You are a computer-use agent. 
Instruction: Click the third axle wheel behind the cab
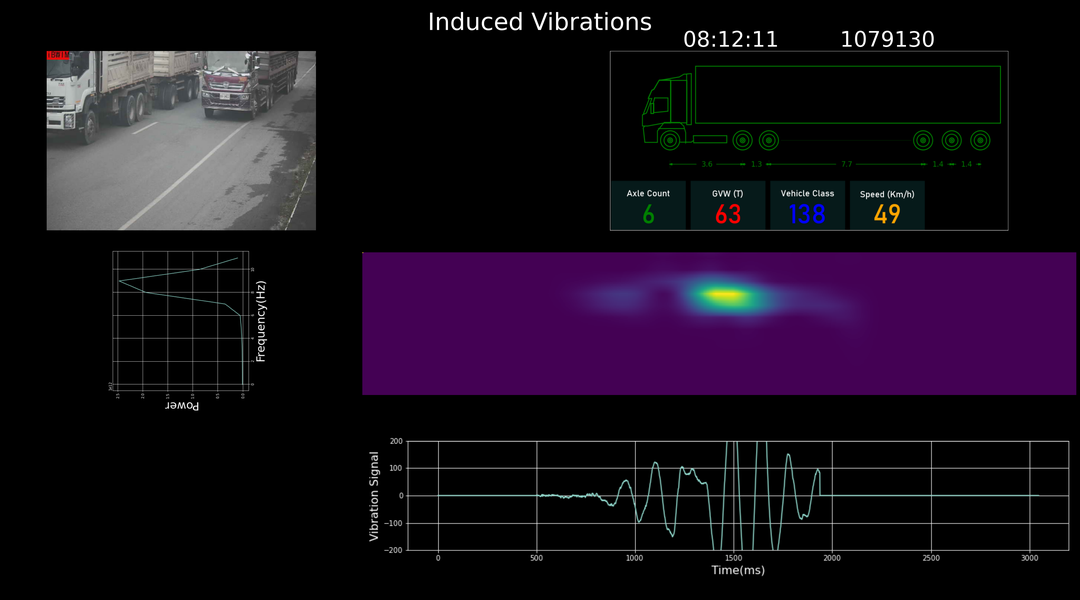(768, 141)
